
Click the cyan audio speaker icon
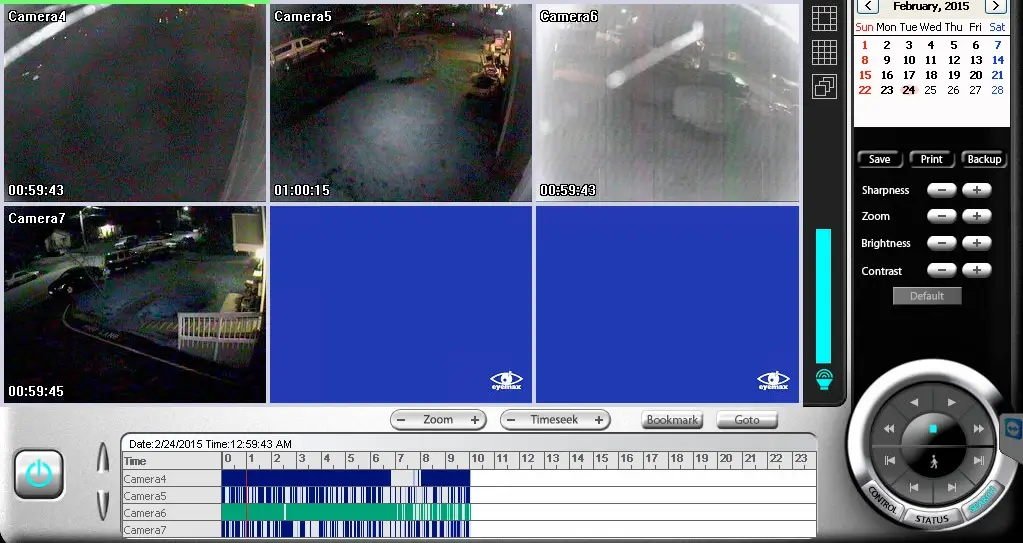(824, 379)
